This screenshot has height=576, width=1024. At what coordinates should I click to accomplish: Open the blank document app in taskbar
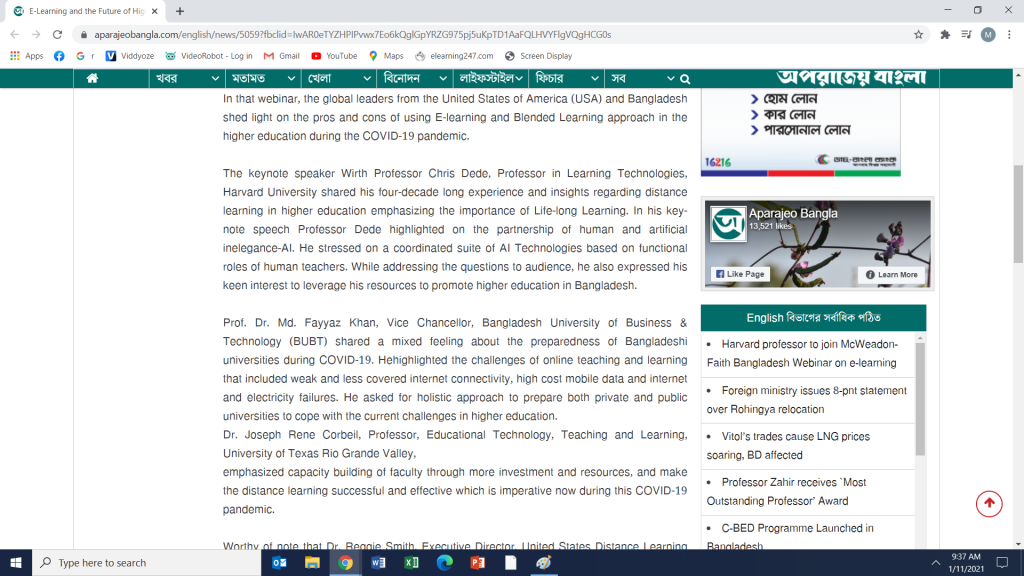(x=511, y=562)
